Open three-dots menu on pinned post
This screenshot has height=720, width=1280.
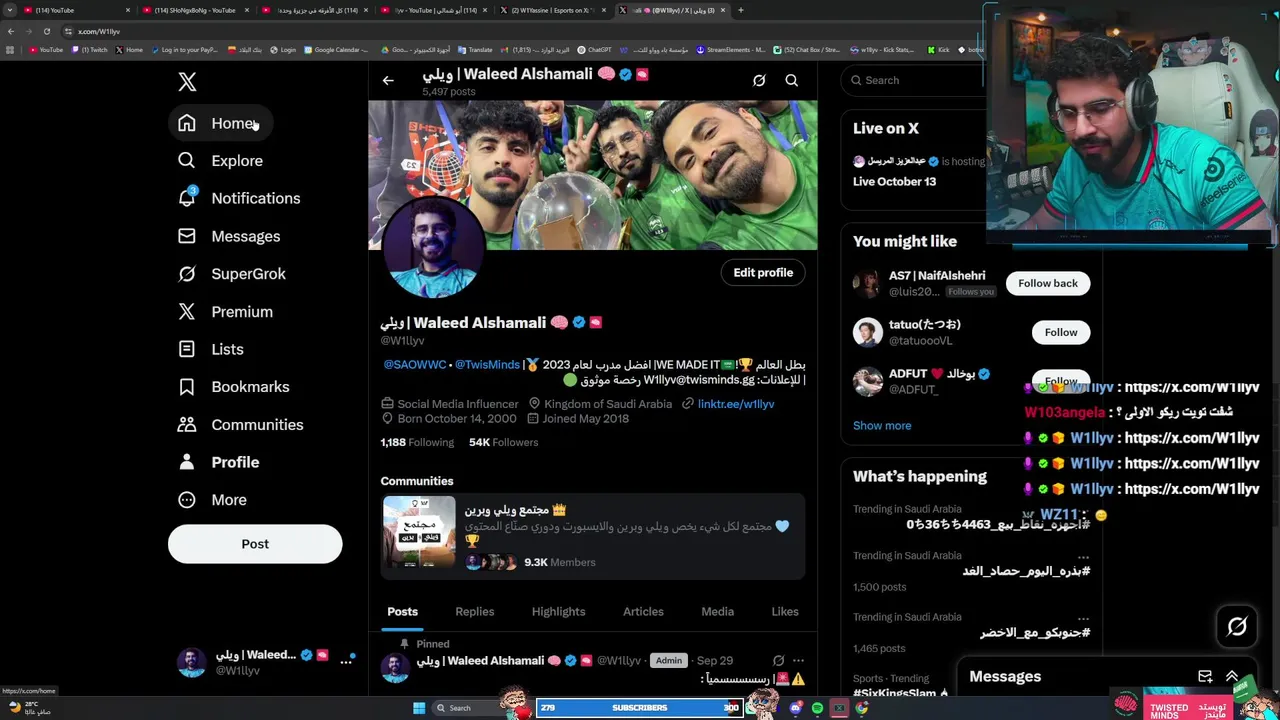coord(798,661)
